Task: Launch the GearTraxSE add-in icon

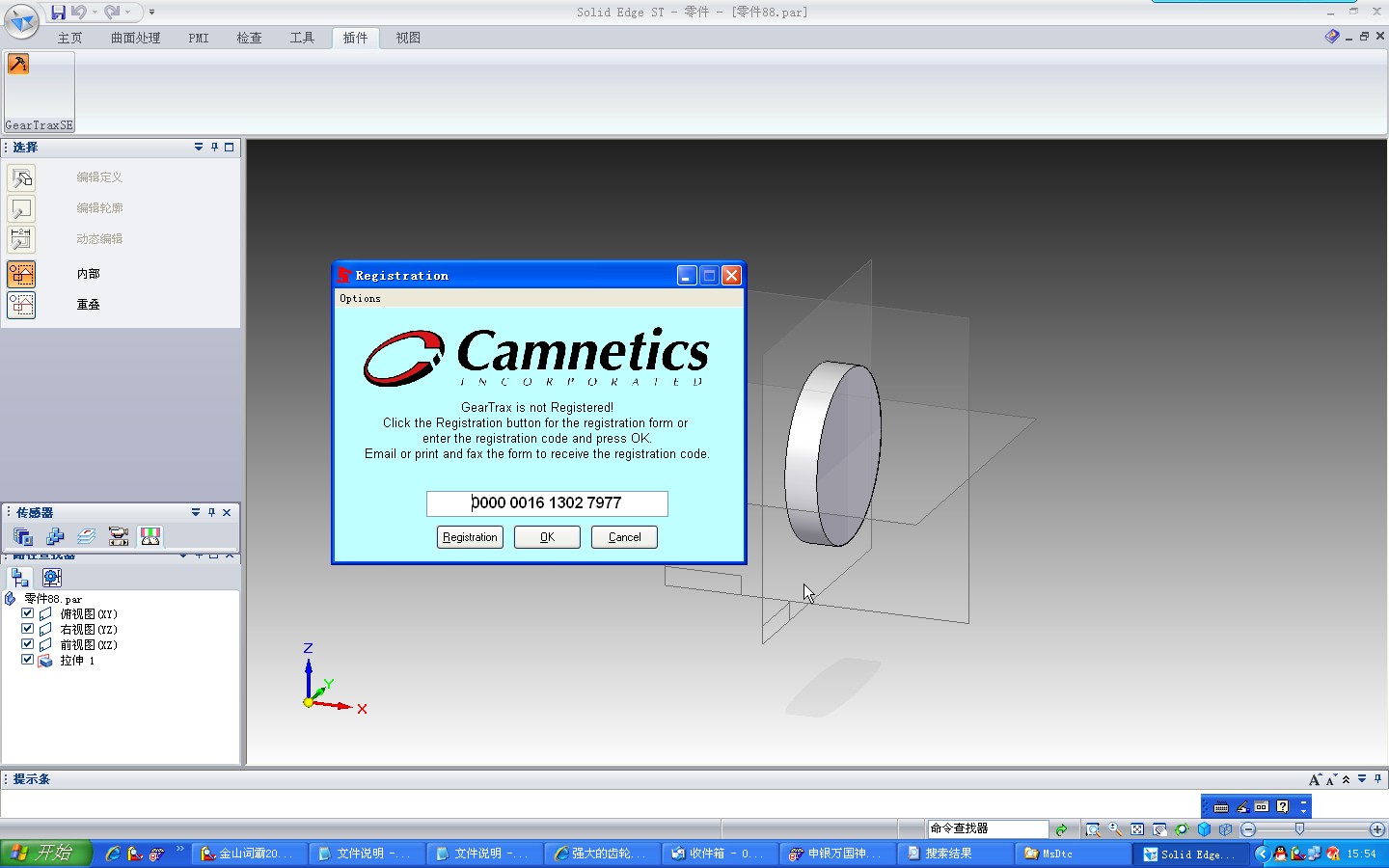Action: click(18, 65)
